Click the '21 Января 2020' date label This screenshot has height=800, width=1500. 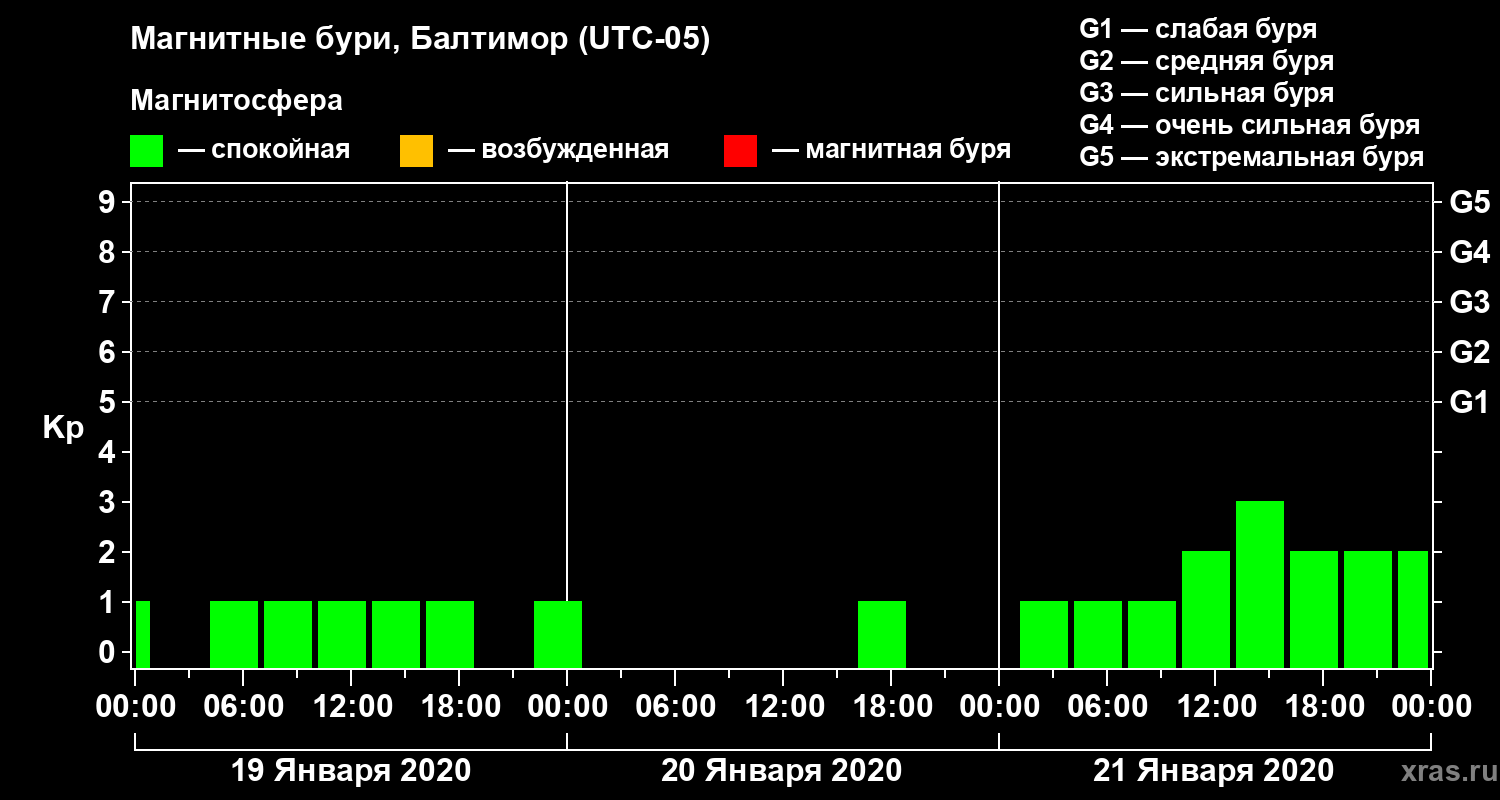tap(1214, 771)
